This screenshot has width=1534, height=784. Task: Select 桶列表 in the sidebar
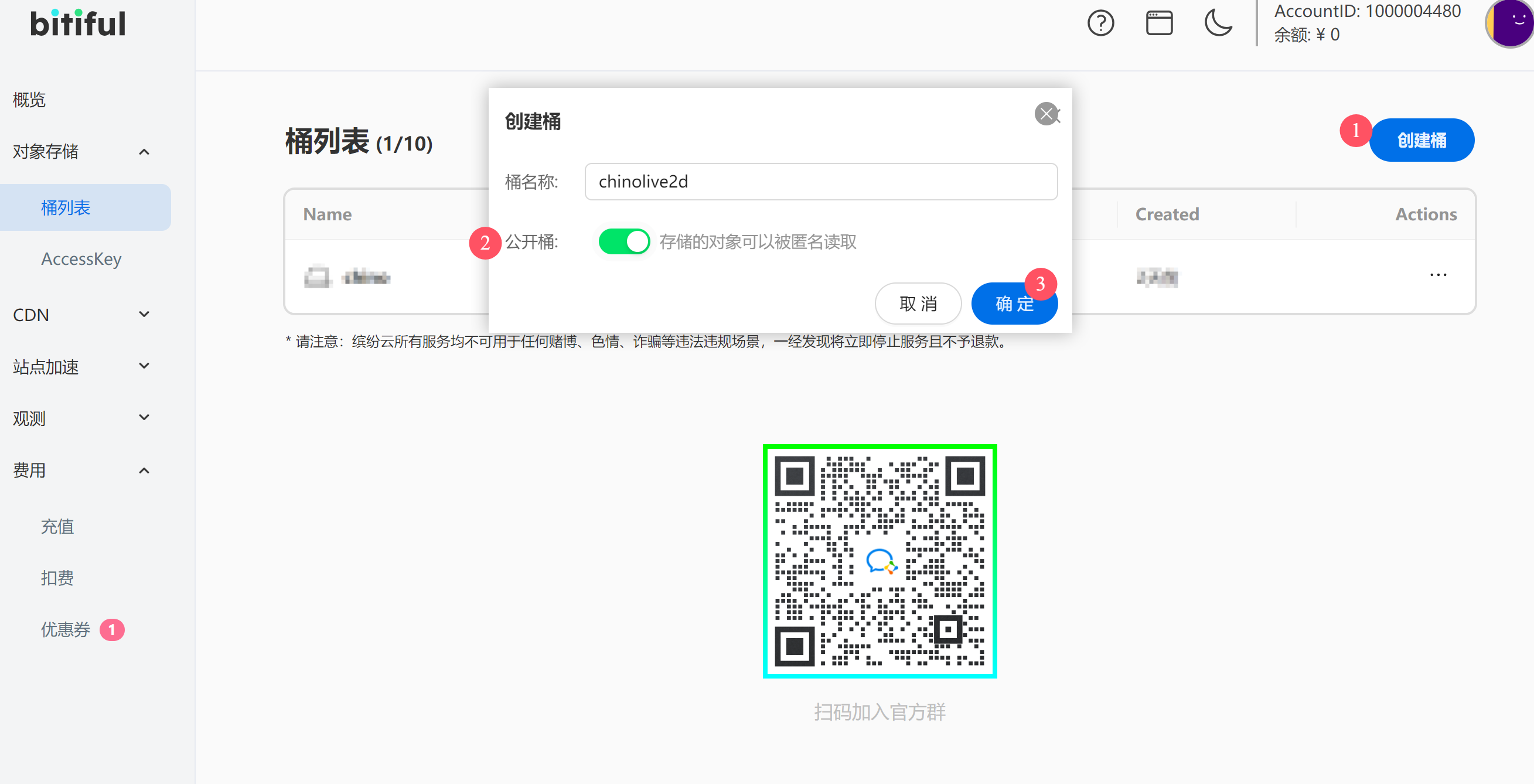85,208
